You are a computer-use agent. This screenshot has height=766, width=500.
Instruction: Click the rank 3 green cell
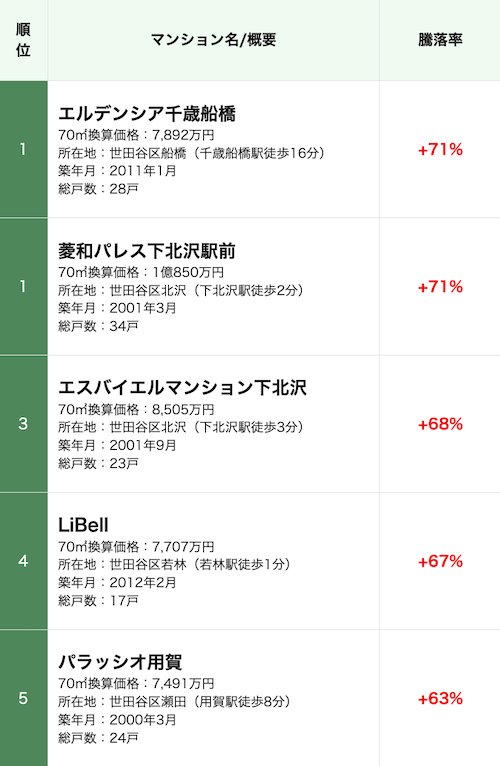pos(23,424)
